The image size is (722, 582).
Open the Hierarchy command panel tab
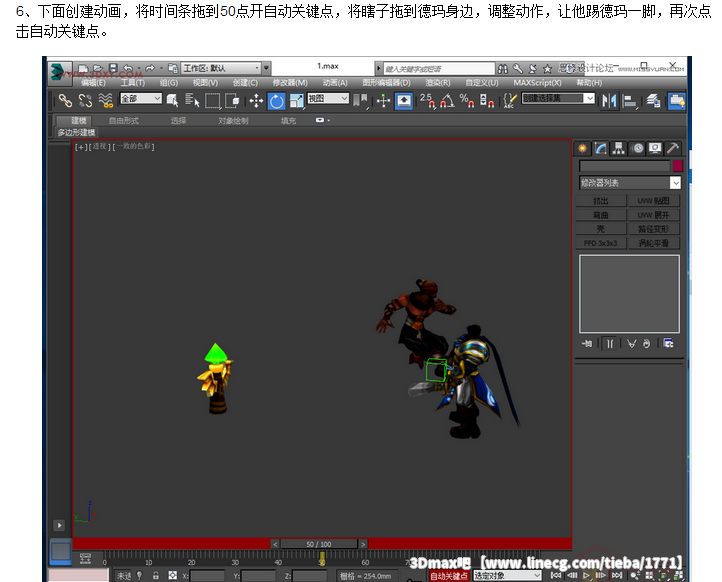[x=618, y=148]
